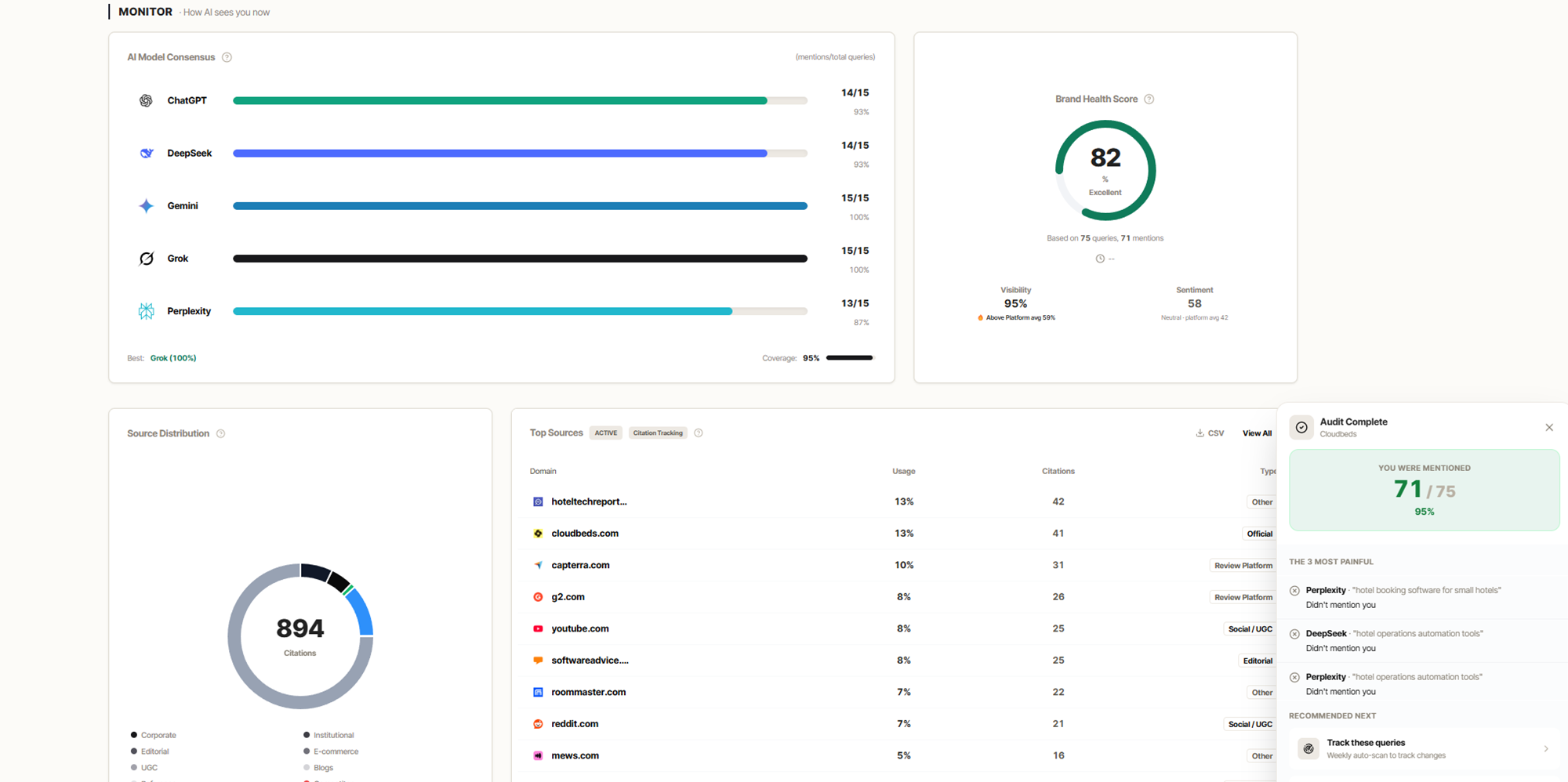
Task: Click the Track these queries icon
Action: tap(1308, 748)
